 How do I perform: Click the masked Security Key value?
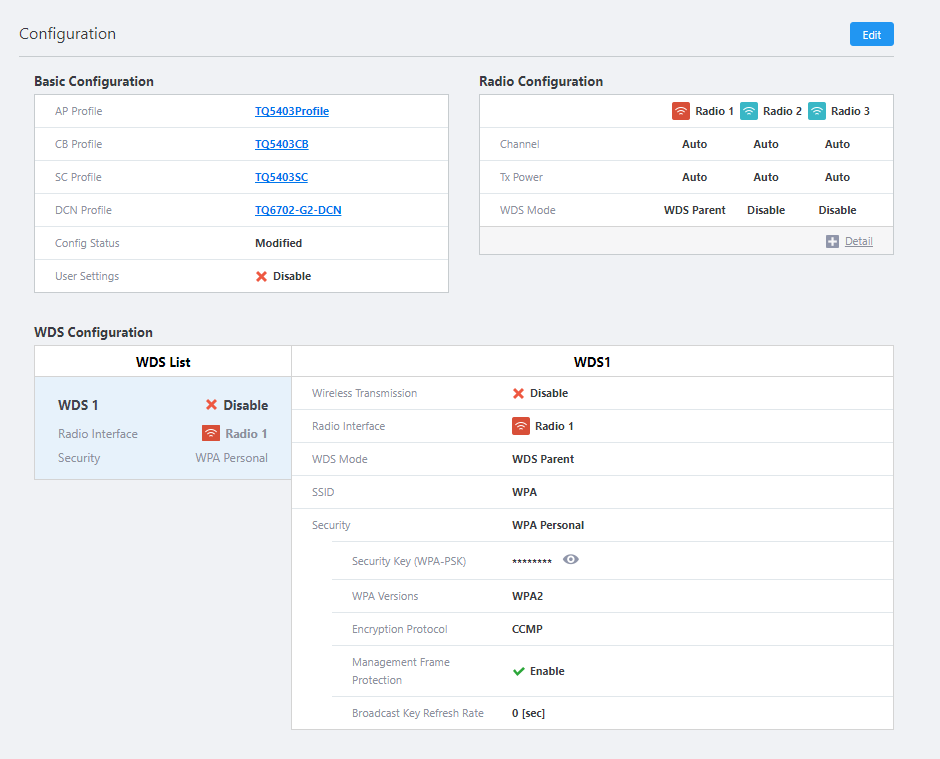coord(531,562)
